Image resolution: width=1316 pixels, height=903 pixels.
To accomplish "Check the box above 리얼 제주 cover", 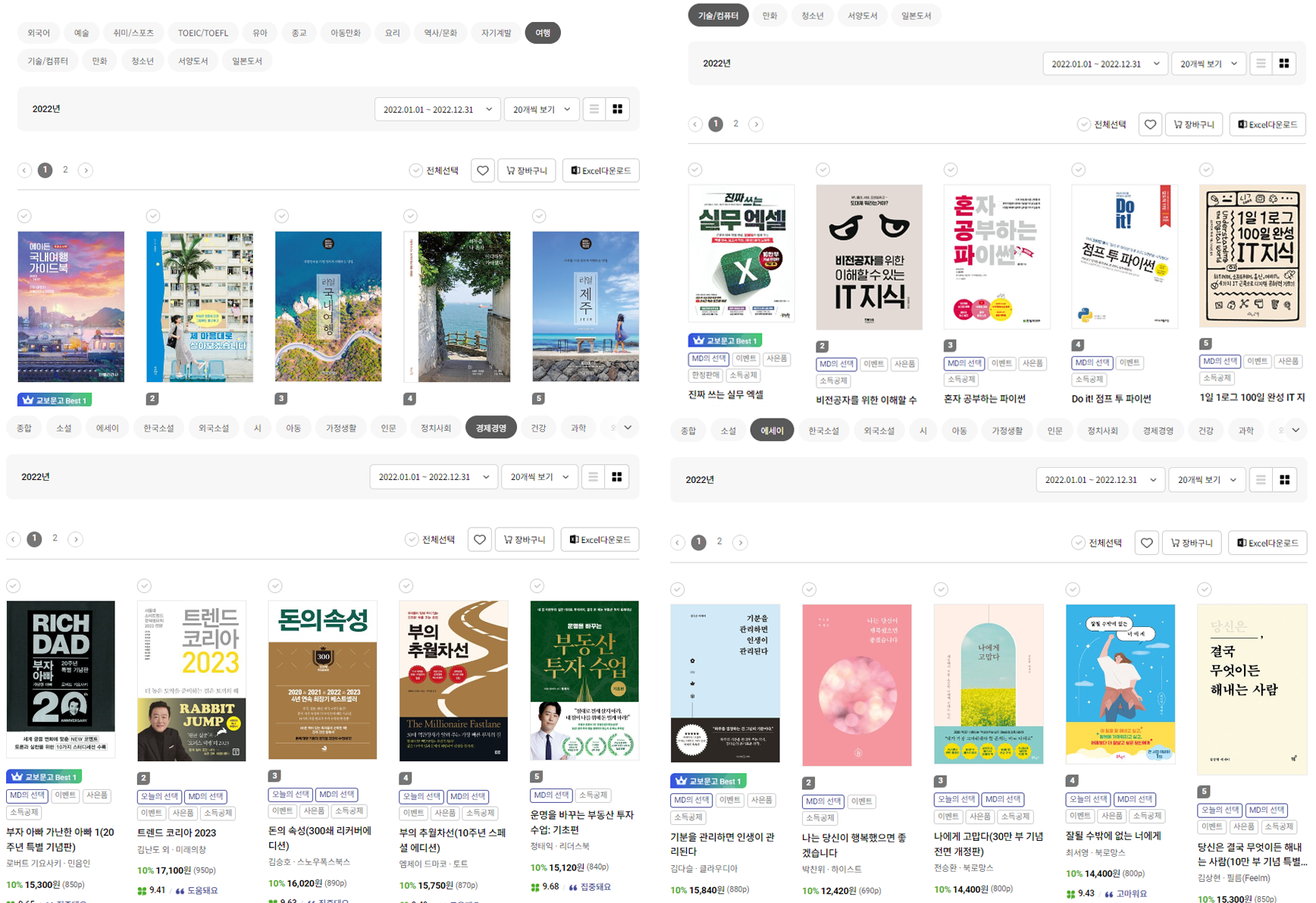I will tap(539, 216).
